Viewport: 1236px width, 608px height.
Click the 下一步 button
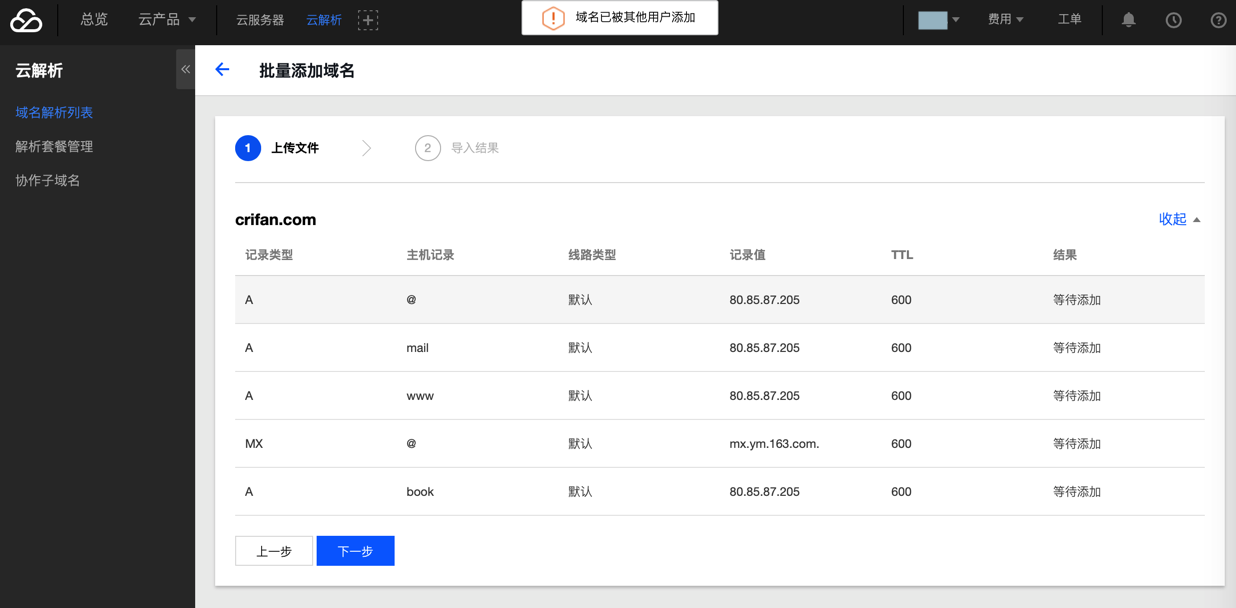355,551
